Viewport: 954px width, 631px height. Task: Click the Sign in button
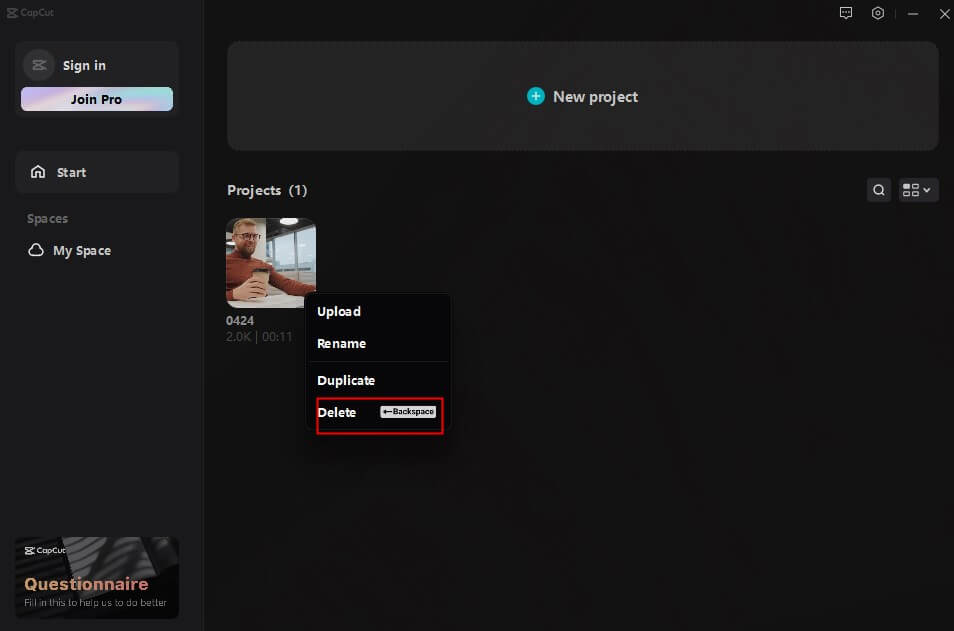(x=83, y=65)
